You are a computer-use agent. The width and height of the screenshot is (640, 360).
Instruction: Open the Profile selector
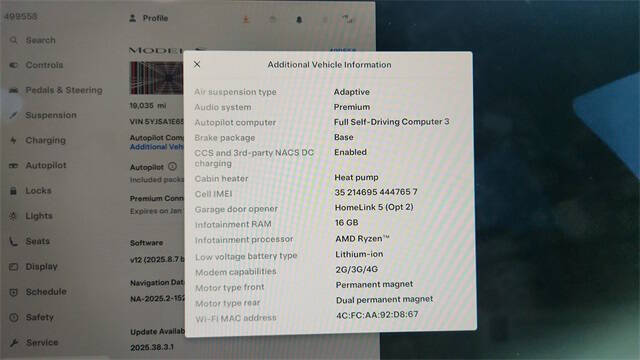pyautogui.click(x=149, y=18)
